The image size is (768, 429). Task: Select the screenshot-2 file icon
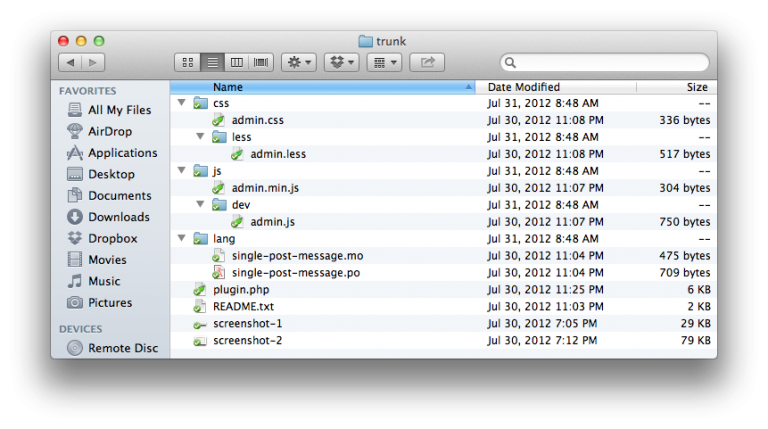tap(200, 341)
